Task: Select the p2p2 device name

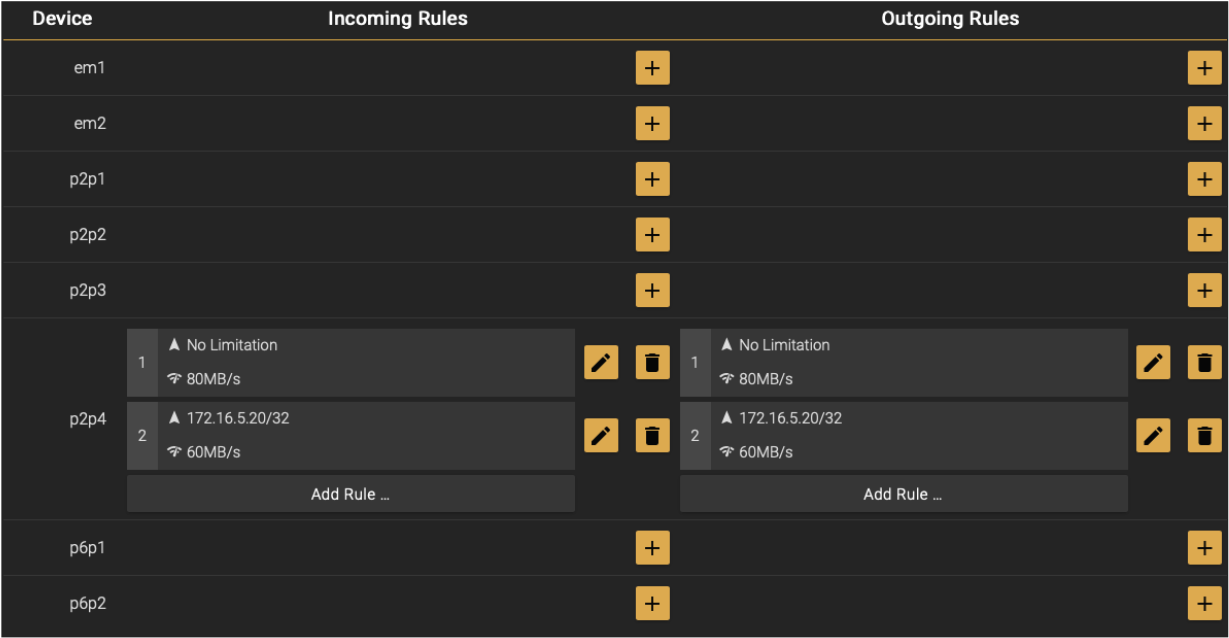Action: tap(88, 235)
